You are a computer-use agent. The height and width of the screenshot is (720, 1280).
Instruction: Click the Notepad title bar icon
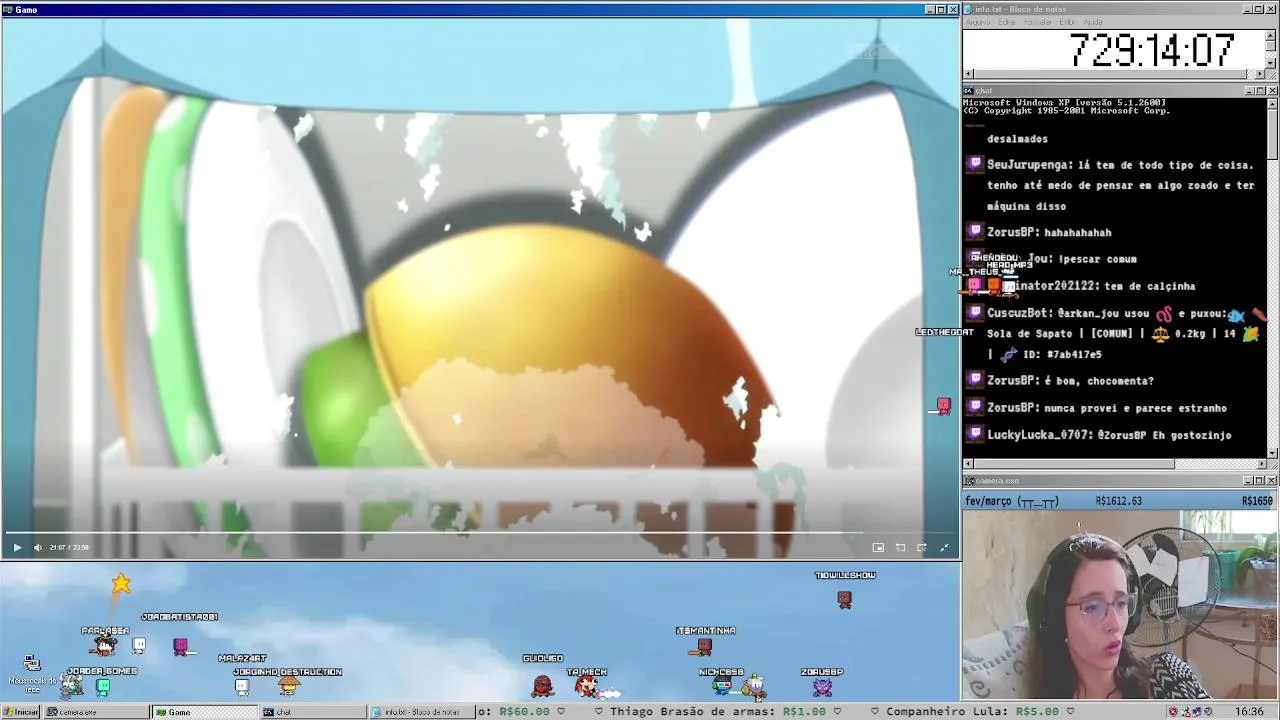point(970,9)
